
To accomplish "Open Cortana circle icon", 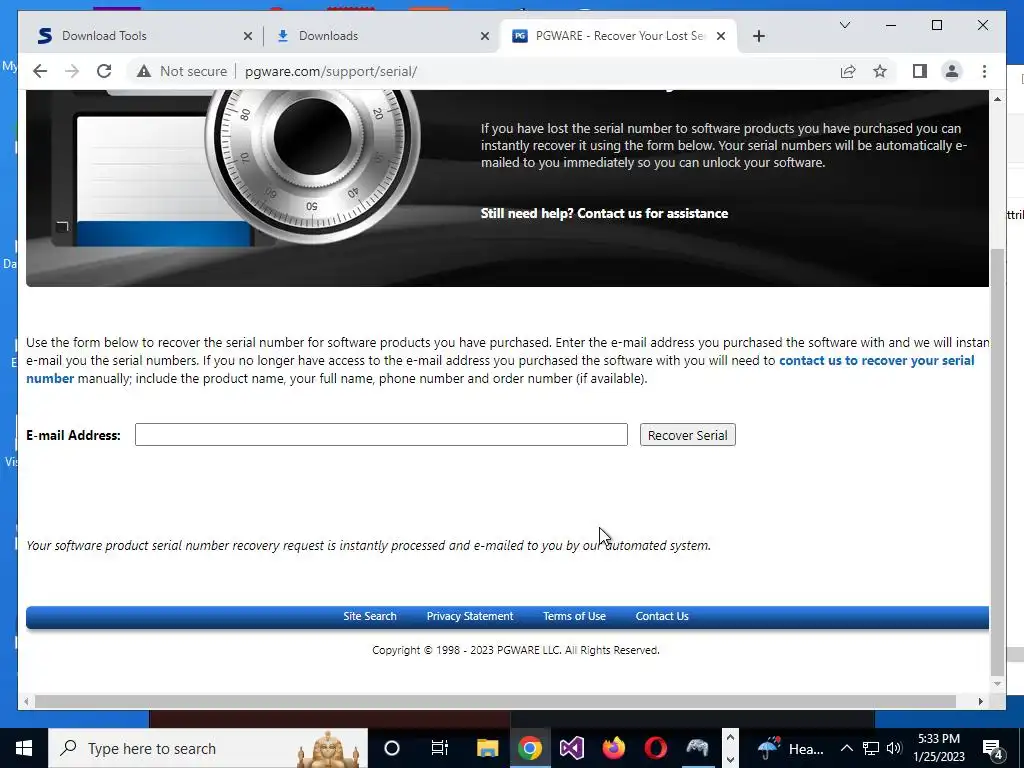I will coord(392,748).
